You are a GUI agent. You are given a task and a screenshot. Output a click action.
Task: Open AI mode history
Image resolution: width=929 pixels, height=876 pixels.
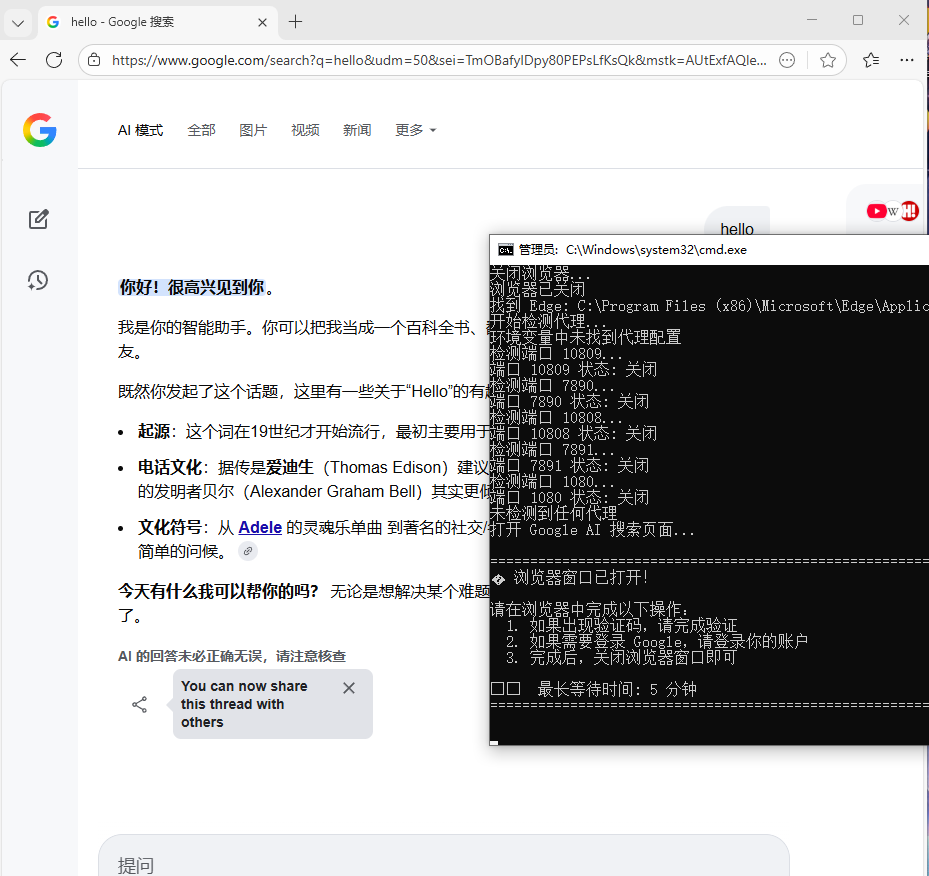click(x=38, y=280)
